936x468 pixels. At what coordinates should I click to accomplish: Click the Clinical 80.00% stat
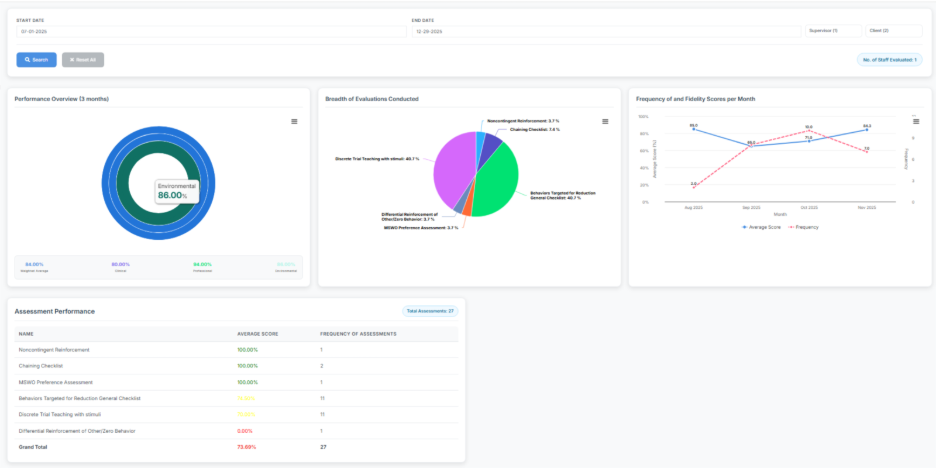(121, 267)
